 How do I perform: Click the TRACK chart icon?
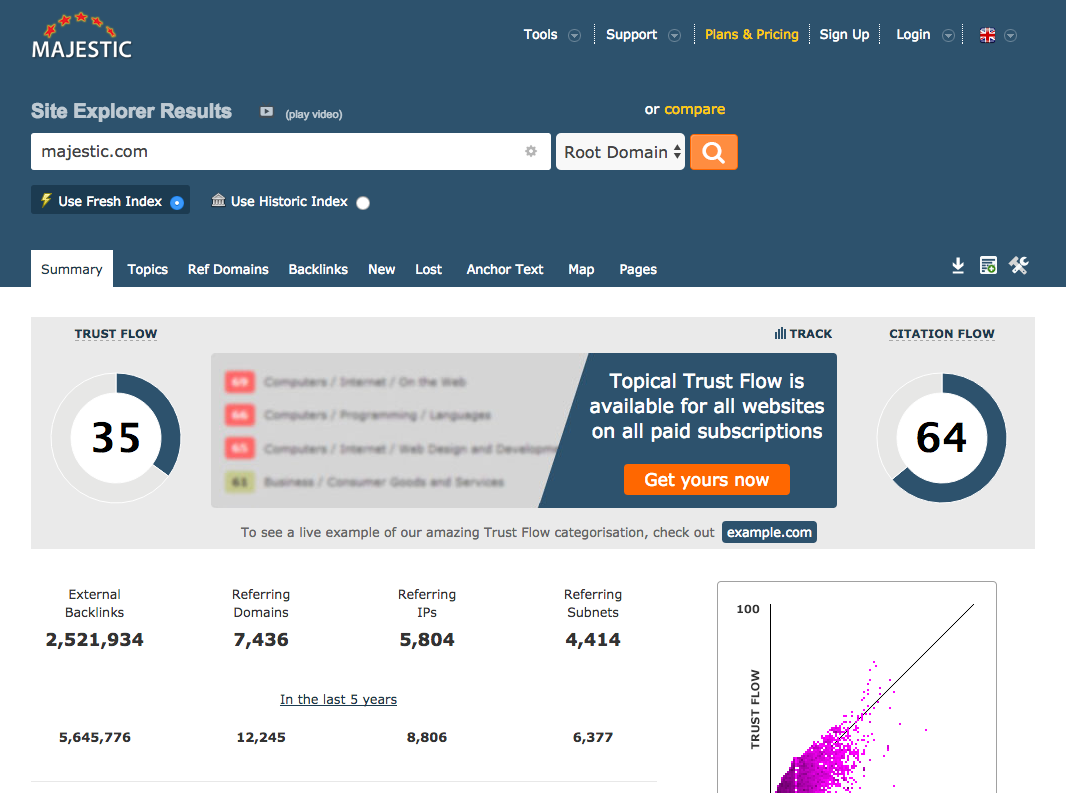point(780,333)
